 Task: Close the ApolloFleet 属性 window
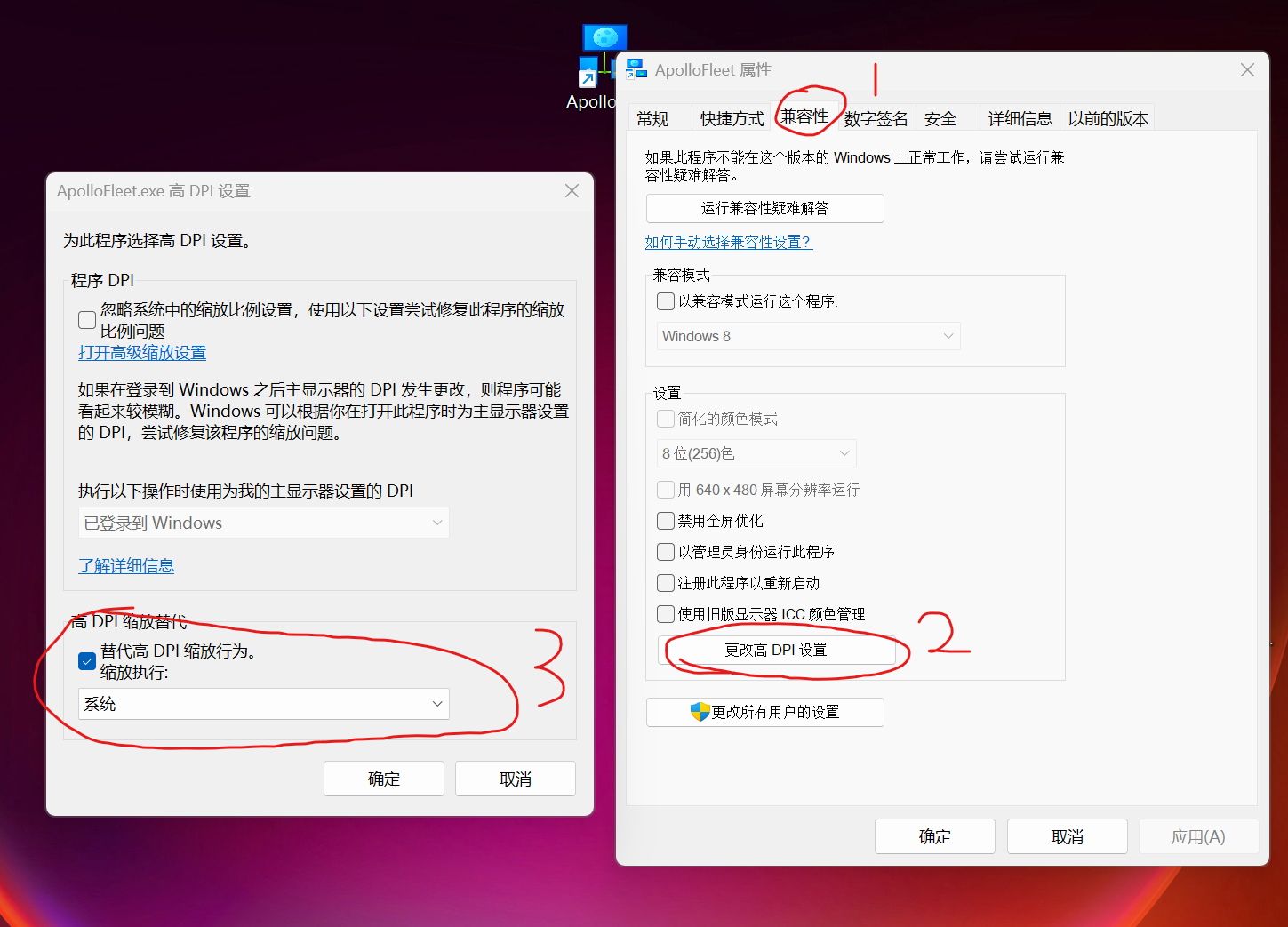pos(1247,70)
